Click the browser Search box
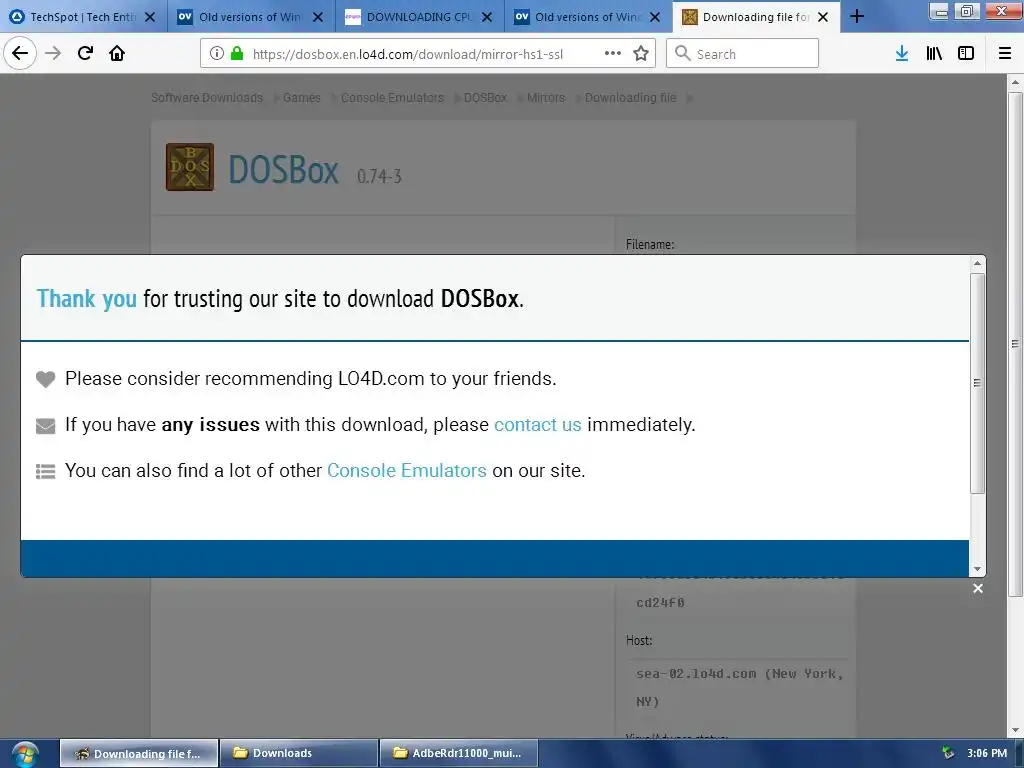 tap(743, 53)
